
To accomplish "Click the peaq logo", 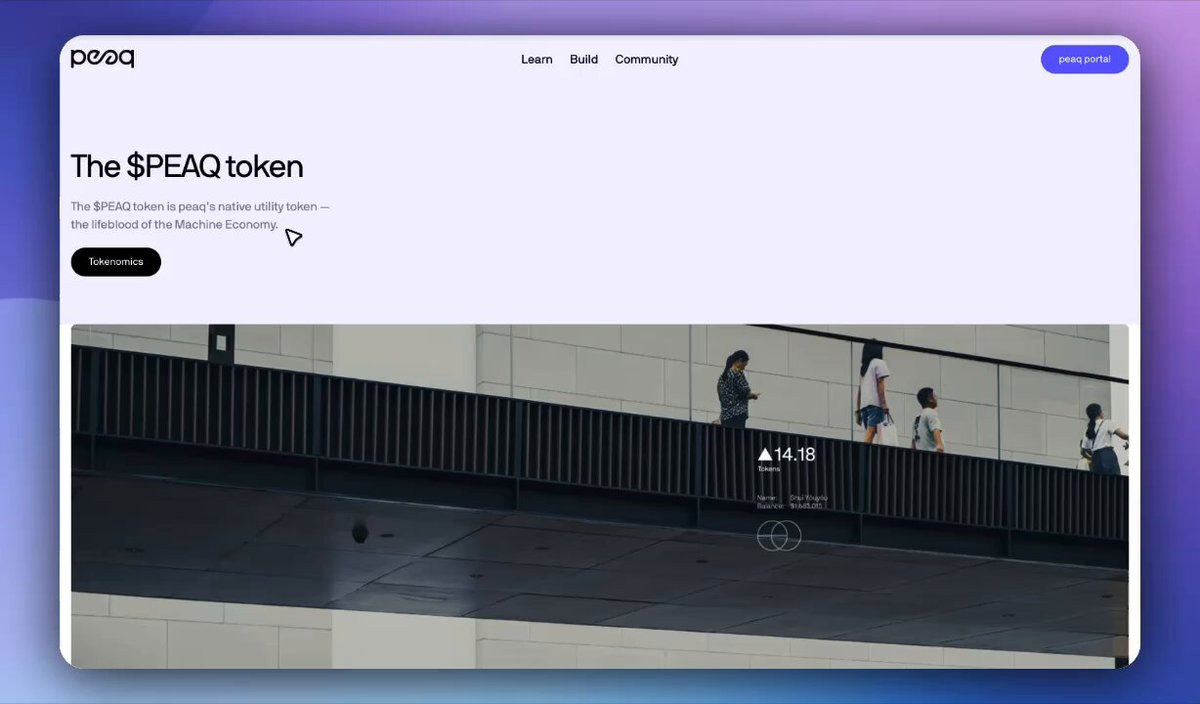I will (x=102, y=59).
